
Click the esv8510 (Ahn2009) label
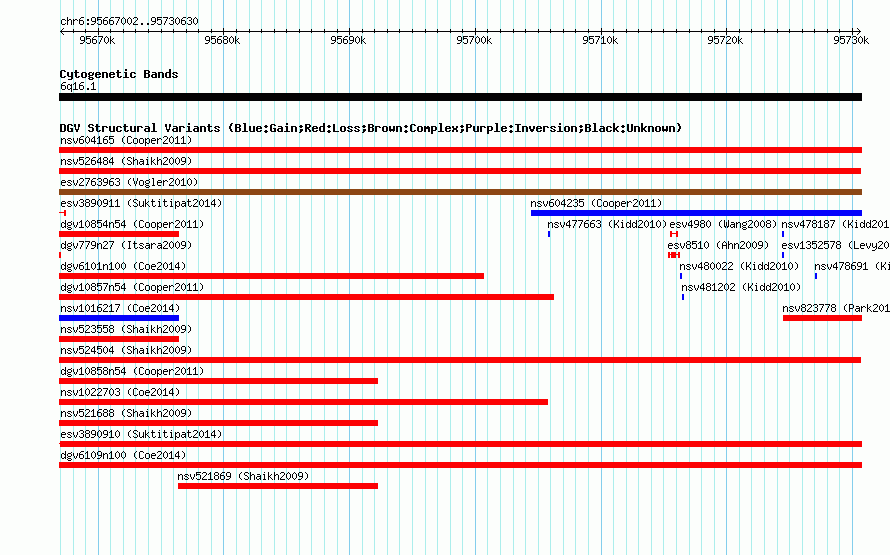tap(718, 245)
